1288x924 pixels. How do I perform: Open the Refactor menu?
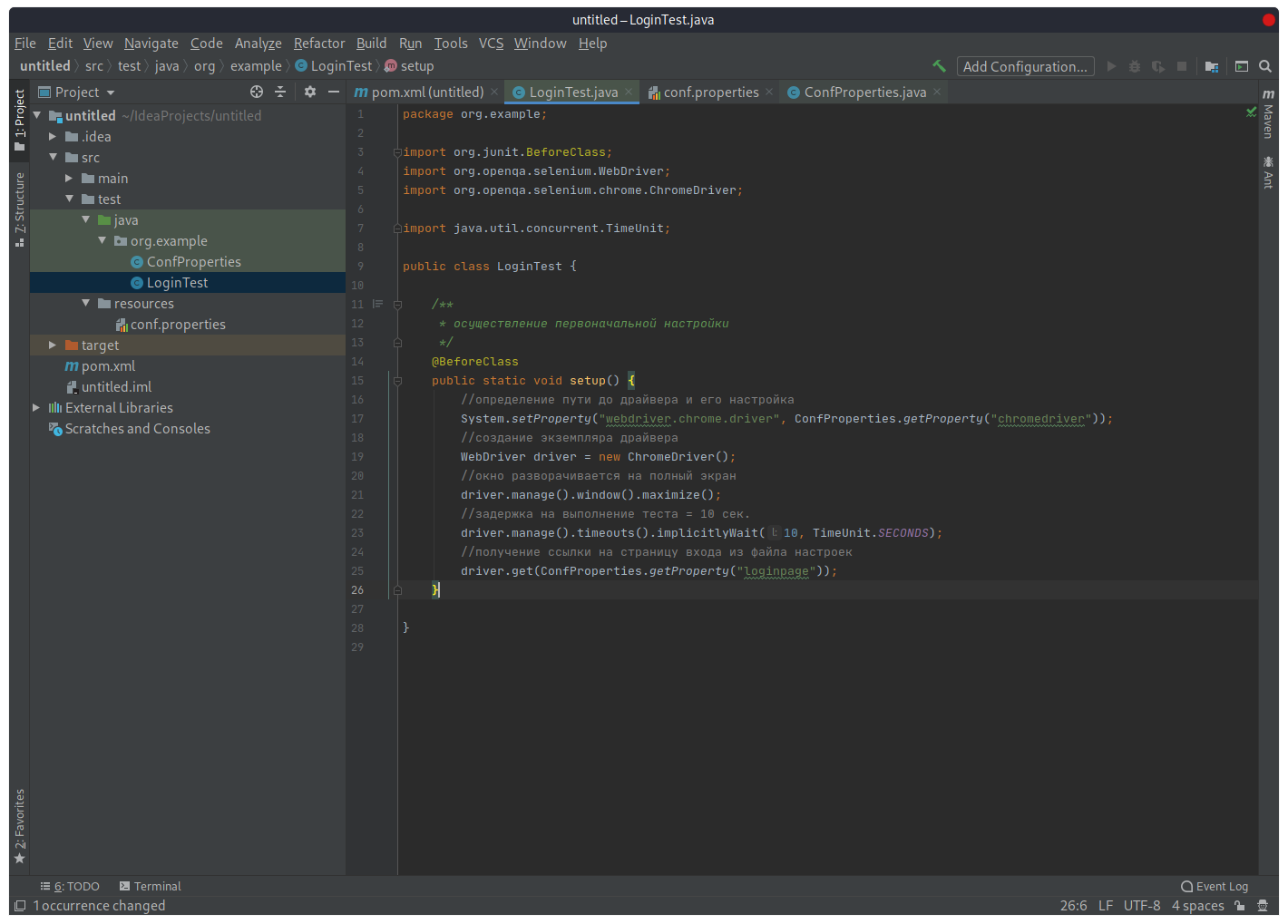pos(319,43)
